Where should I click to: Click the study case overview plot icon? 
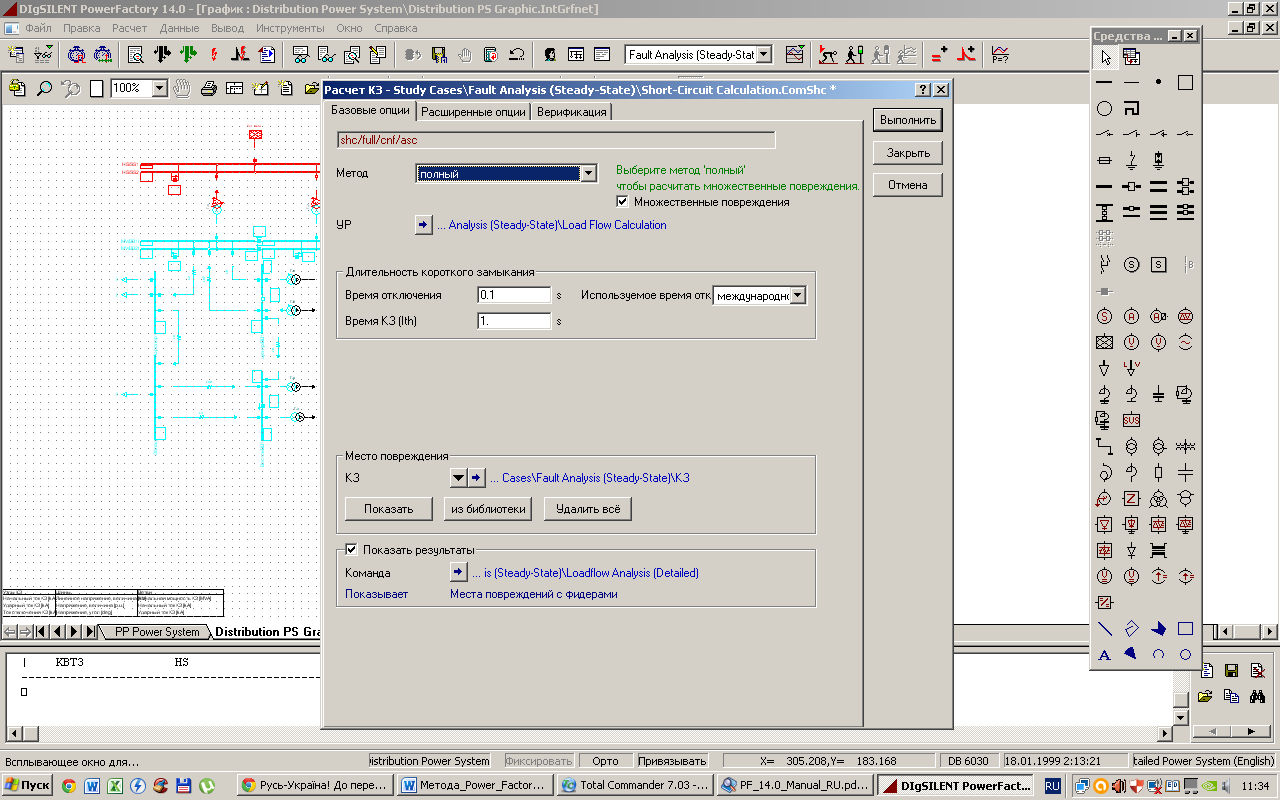[795, 54]
